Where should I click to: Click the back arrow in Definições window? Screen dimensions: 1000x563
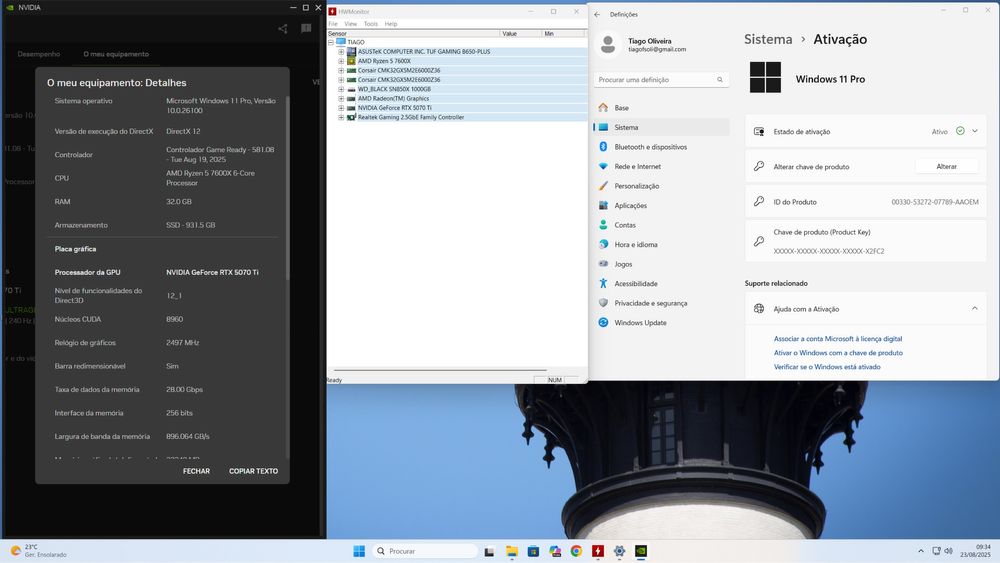597,14
